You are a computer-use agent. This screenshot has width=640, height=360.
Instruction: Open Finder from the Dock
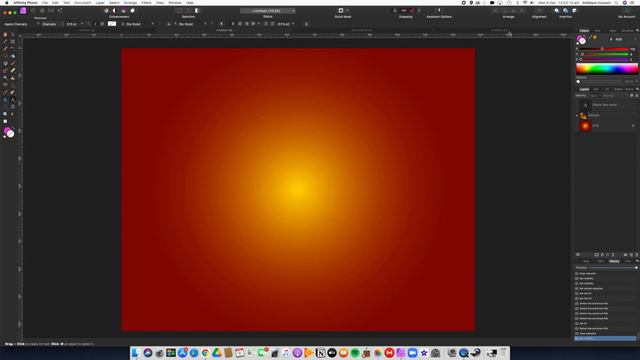136,353
